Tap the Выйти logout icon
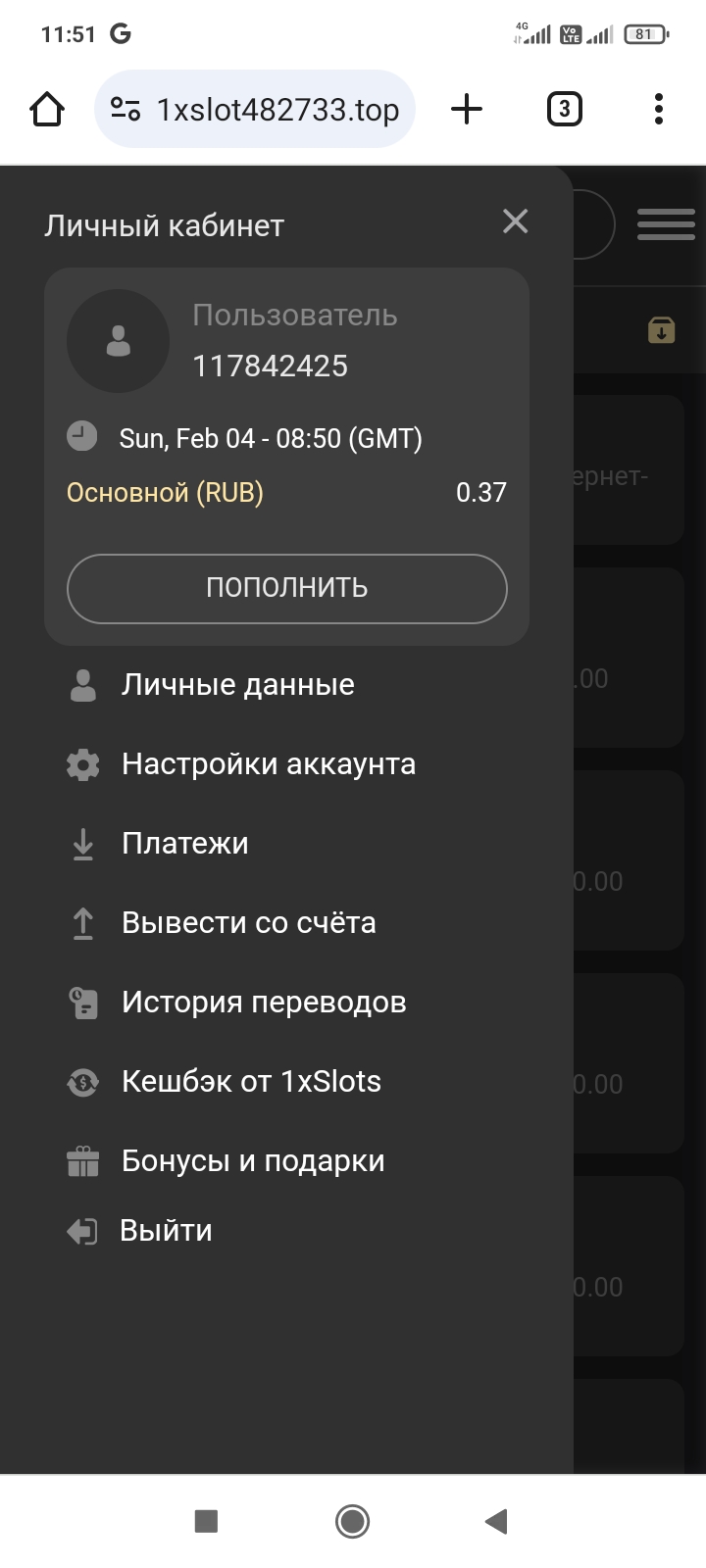 point(82,1231)
